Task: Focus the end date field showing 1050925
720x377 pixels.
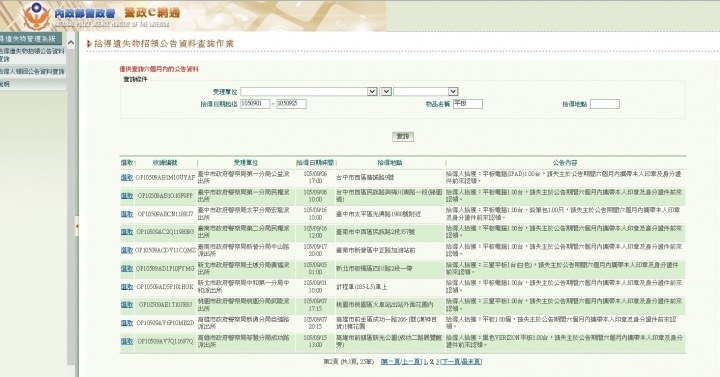Action: tap(292, 104)
